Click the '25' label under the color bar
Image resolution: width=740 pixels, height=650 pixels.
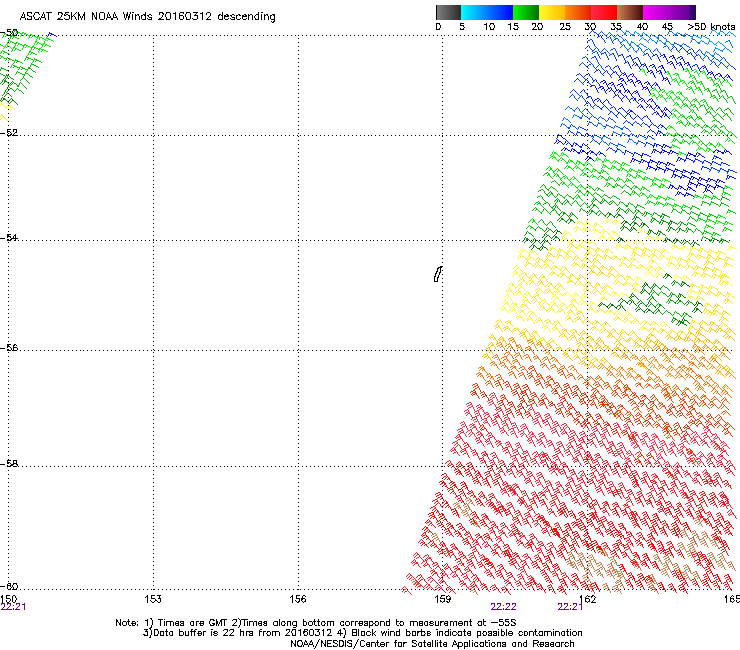click(565, 27)
